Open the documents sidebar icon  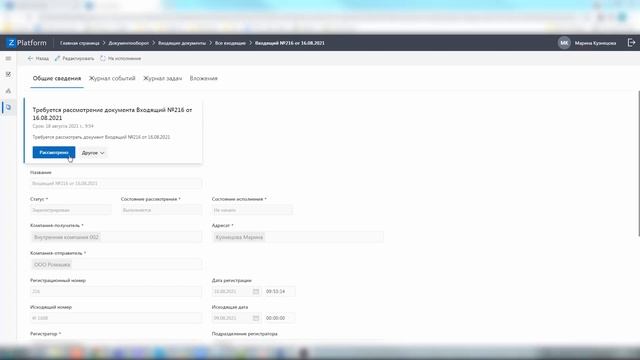8,107
